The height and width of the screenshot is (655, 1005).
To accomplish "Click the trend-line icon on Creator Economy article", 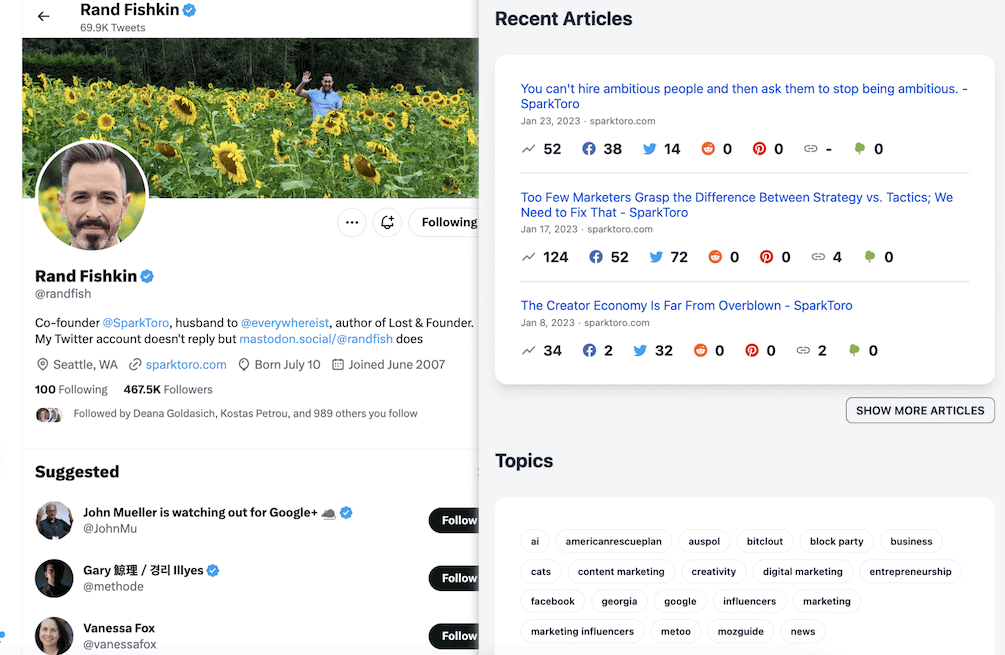I will (x=528, y=351).
